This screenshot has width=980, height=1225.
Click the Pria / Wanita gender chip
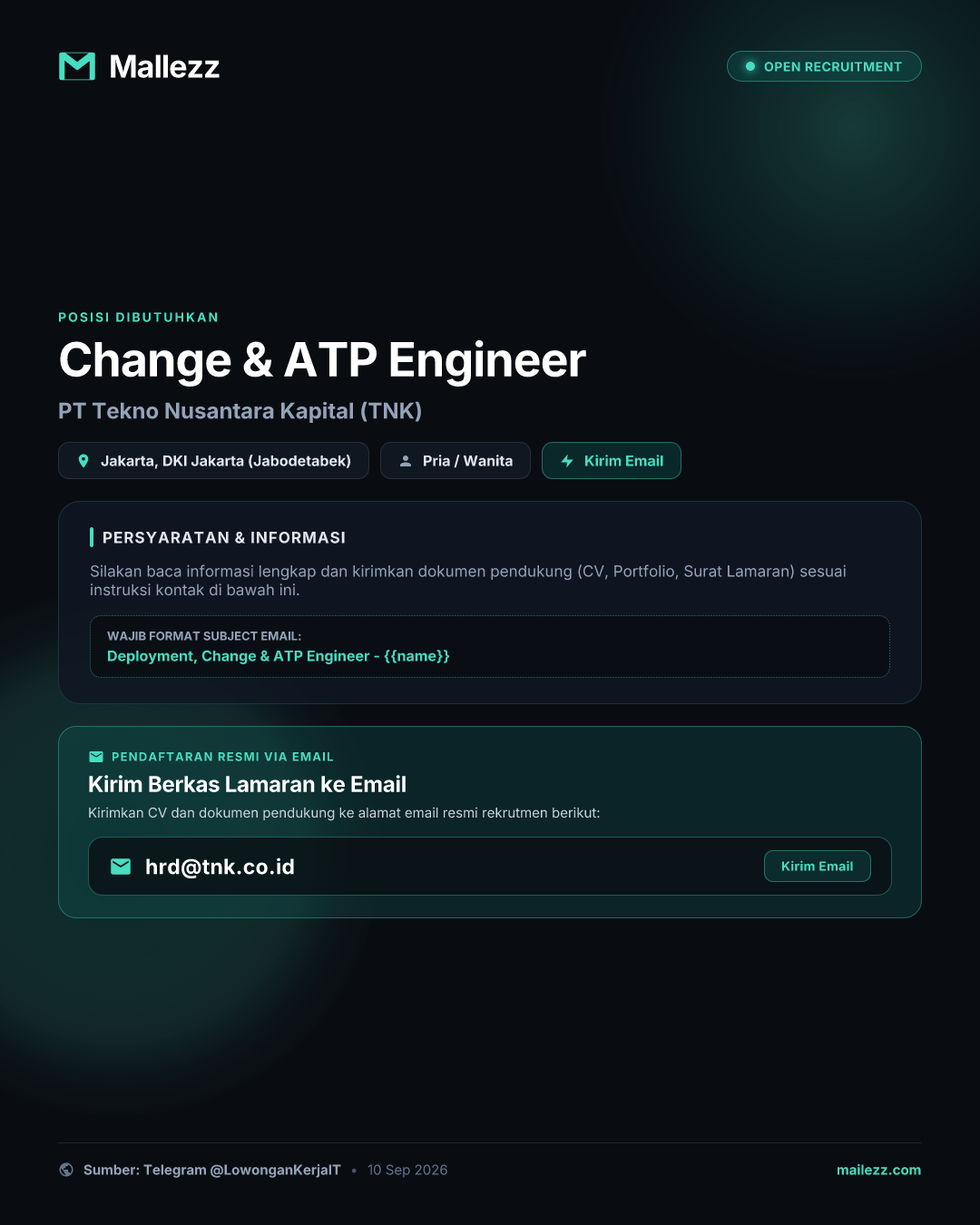click(x=456, y=461)
